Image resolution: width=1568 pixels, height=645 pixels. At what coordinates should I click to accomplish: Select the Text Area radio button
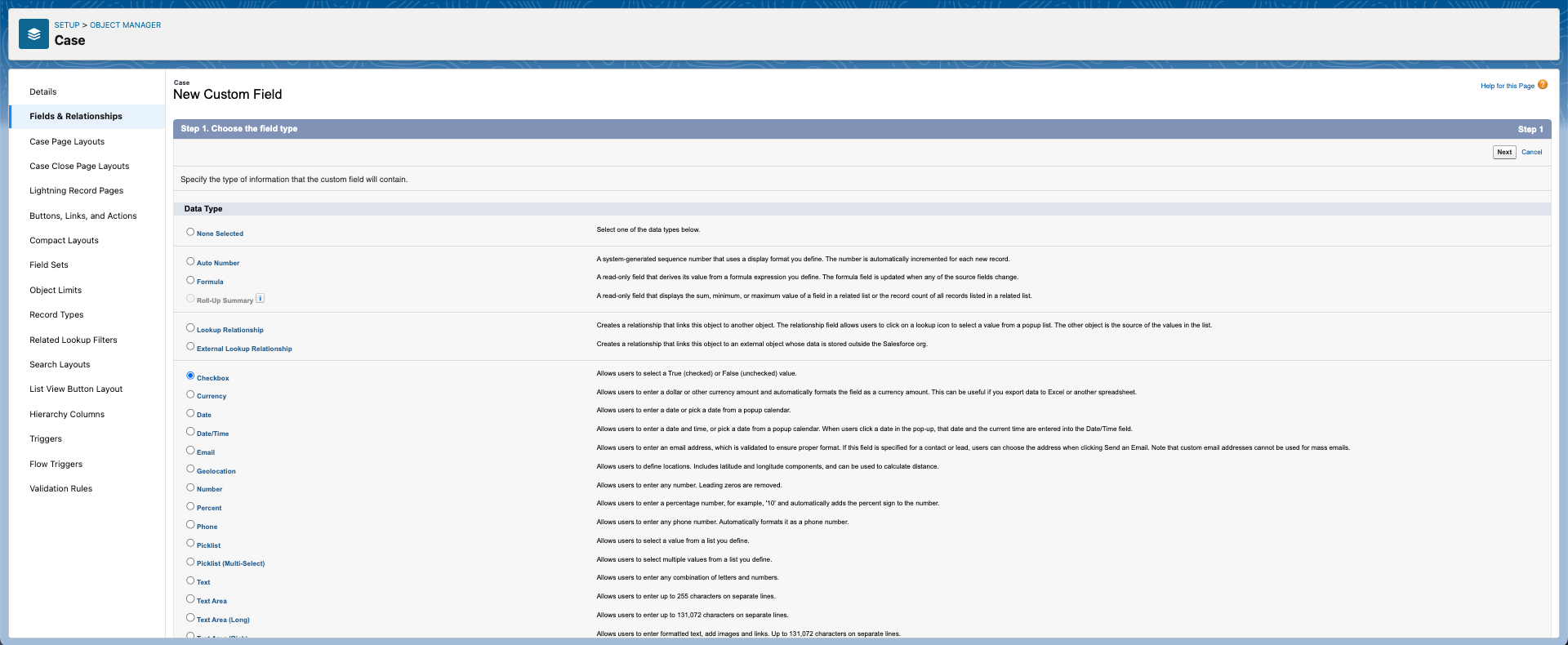click(x=190, y=599)
